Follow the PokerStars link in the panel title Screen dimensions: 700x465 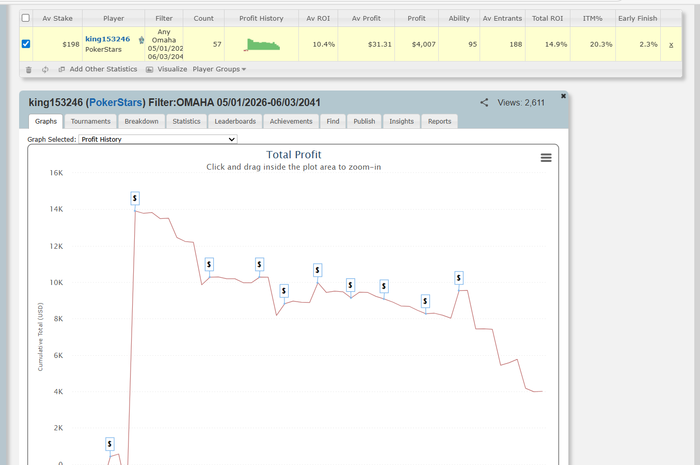tap(116, 103)
